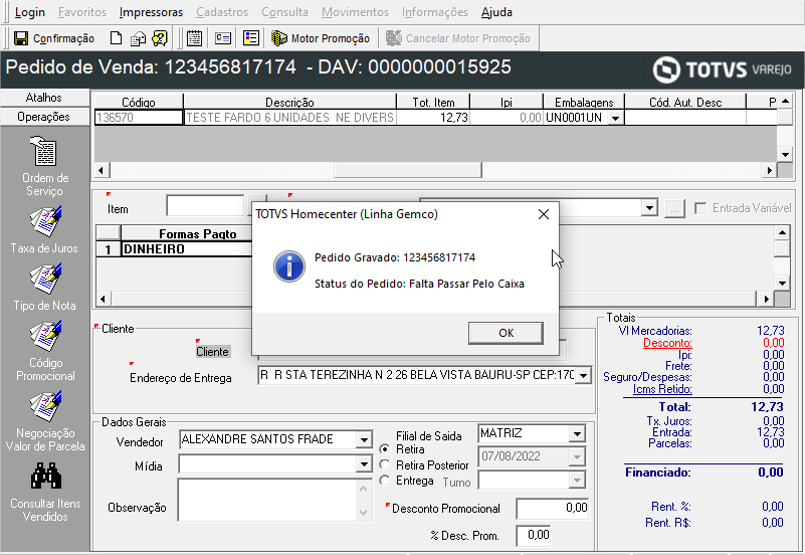This screenshot has height=555, width=805.
Task: Click the help search toolbar icon
Action: [160, 39]
